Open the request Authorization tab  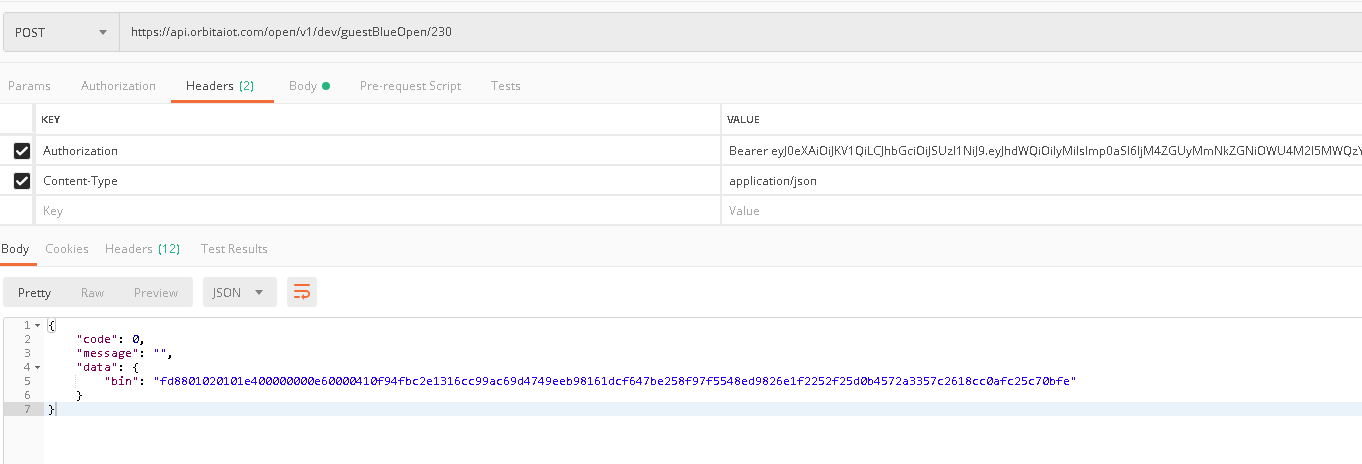[118, 86]
